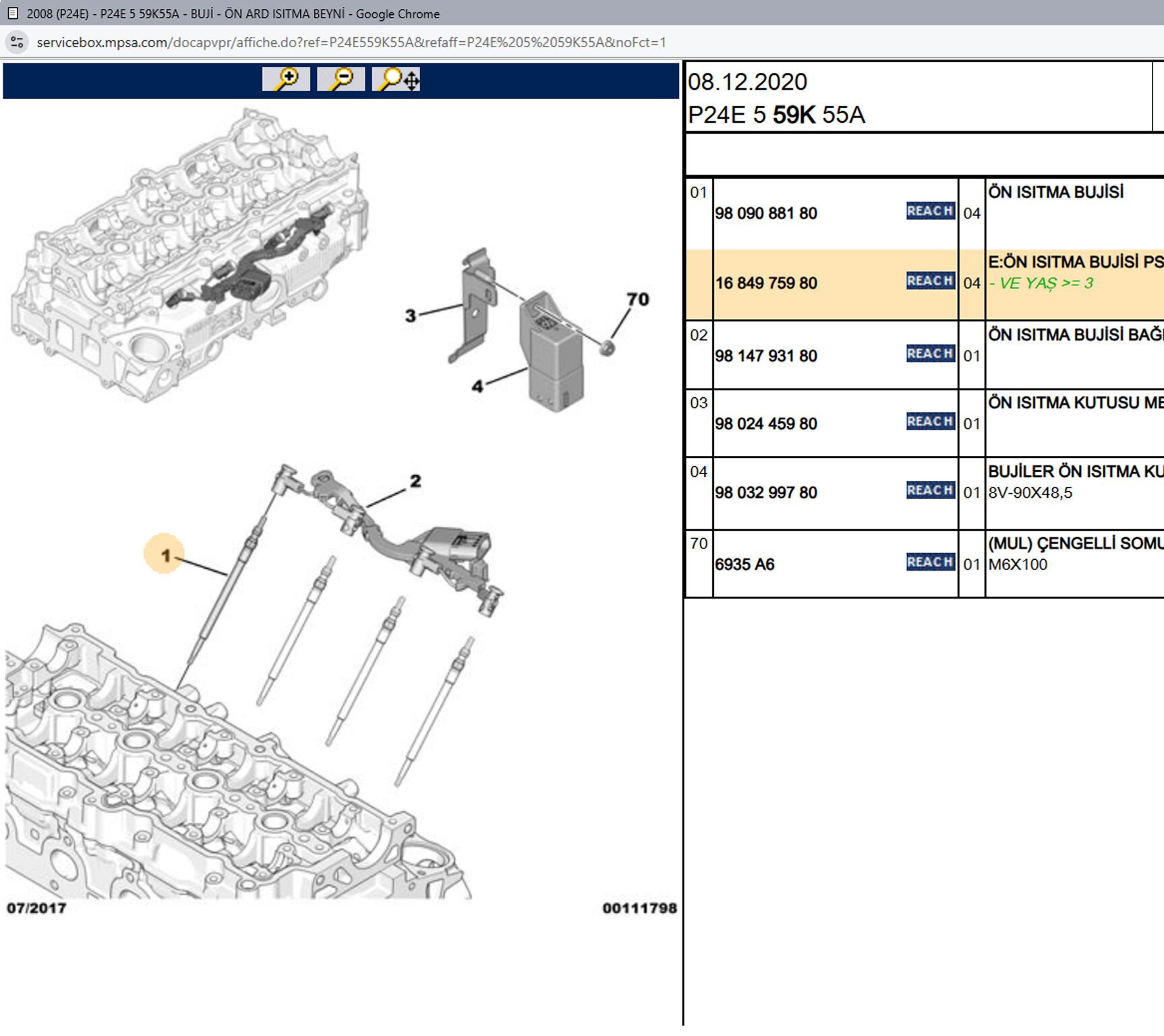Click the engine overview image at top left
This screenshot has width=1164, height=1036.
coord(189,256)
